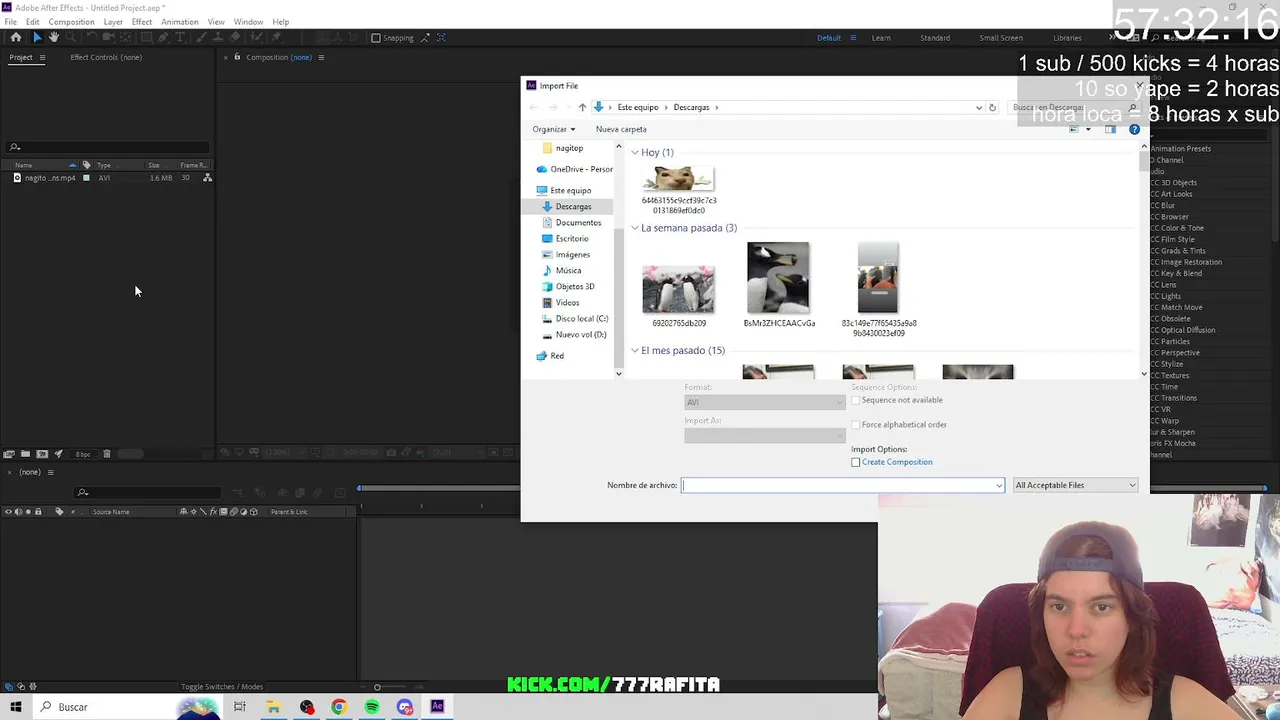Click the Nueva carpeta button
Viewport: 1280px width, 720px height.
click(621, 129)
